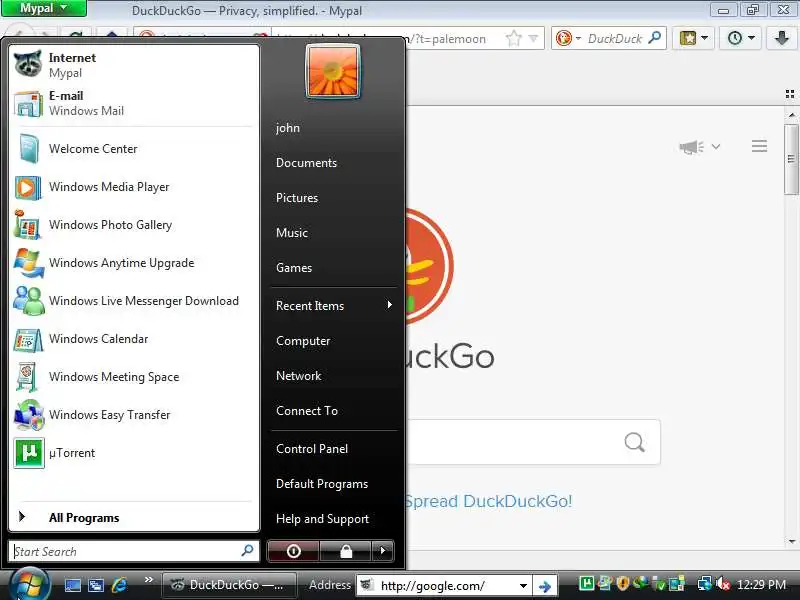Click µTorrent system tray icon
Image resolution: width=800 pixels, height=600 pixels.
[x=586, y=583]
